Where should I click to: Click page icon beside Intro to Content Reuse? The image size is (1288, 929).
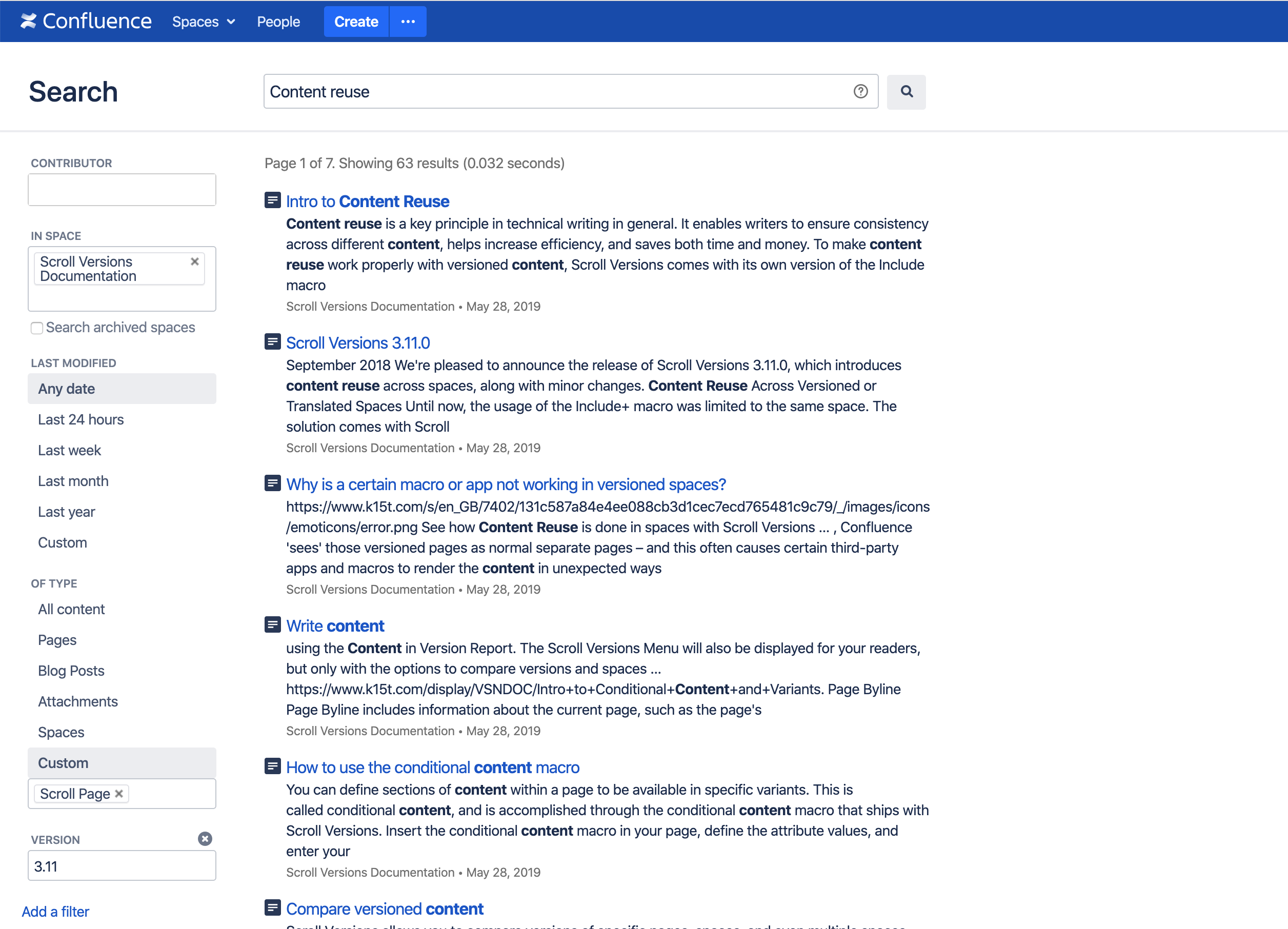click(x=273, y=200)
